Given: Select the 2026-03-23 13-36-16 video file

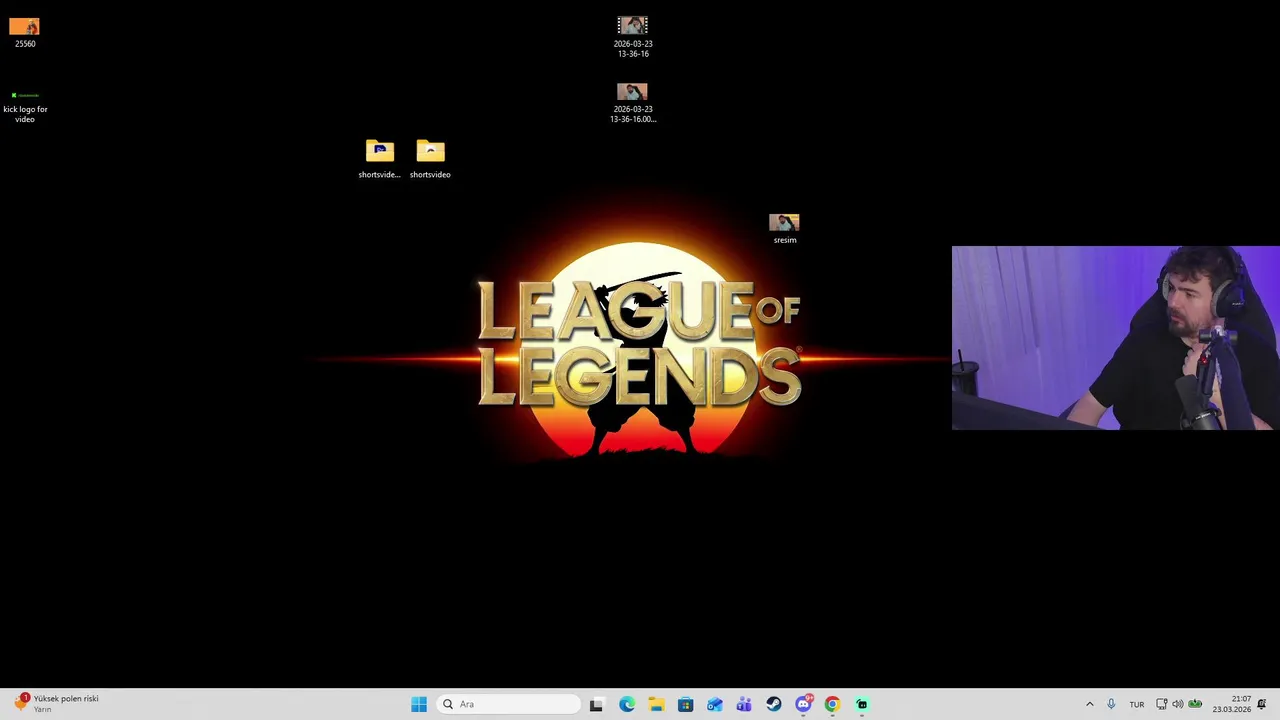Looking at the screenshot, I should [633, 37].
